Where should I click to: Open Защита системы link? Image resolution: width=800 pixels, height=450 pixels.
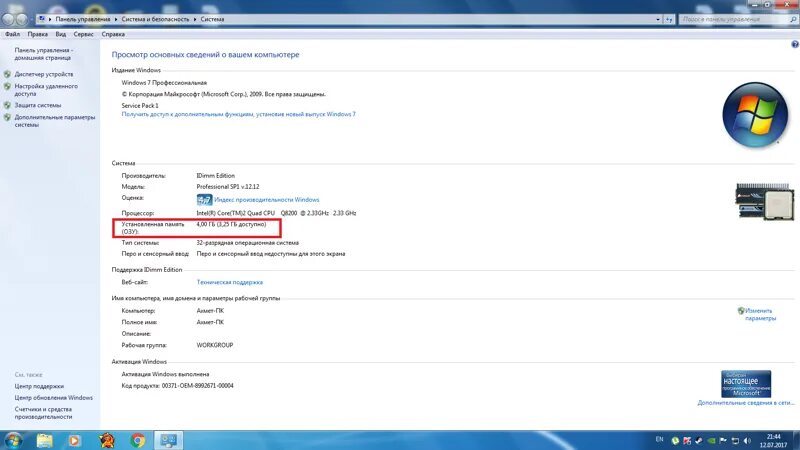38,105
